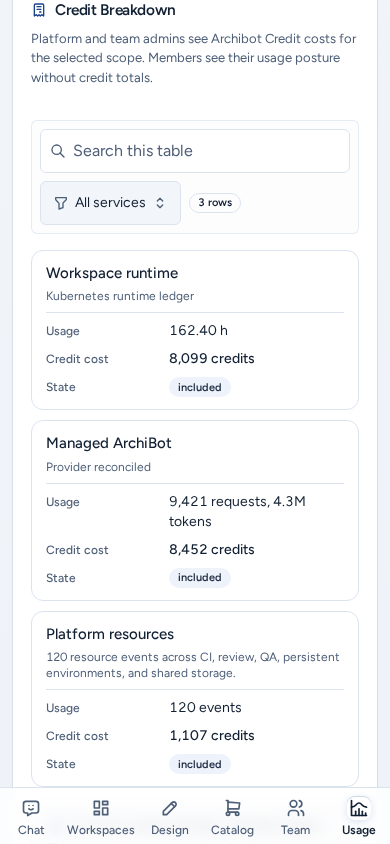390x844 pixels.
Task: Click the filter funnel icon
Action: coord(61,203)
